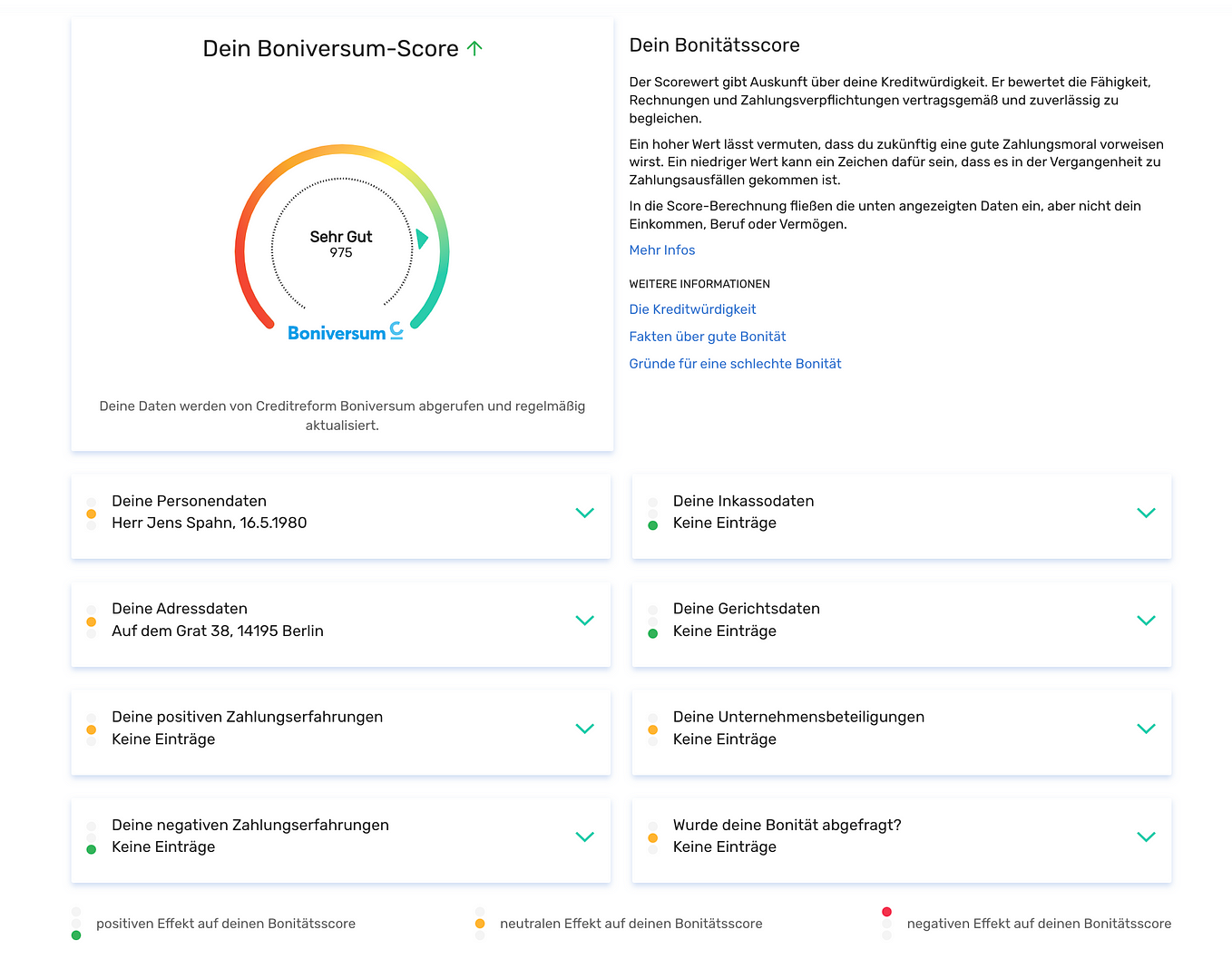Click the orange legend dot for neutralen Effekt
This screenshot has height=959, width=1232.
point(480,924)
